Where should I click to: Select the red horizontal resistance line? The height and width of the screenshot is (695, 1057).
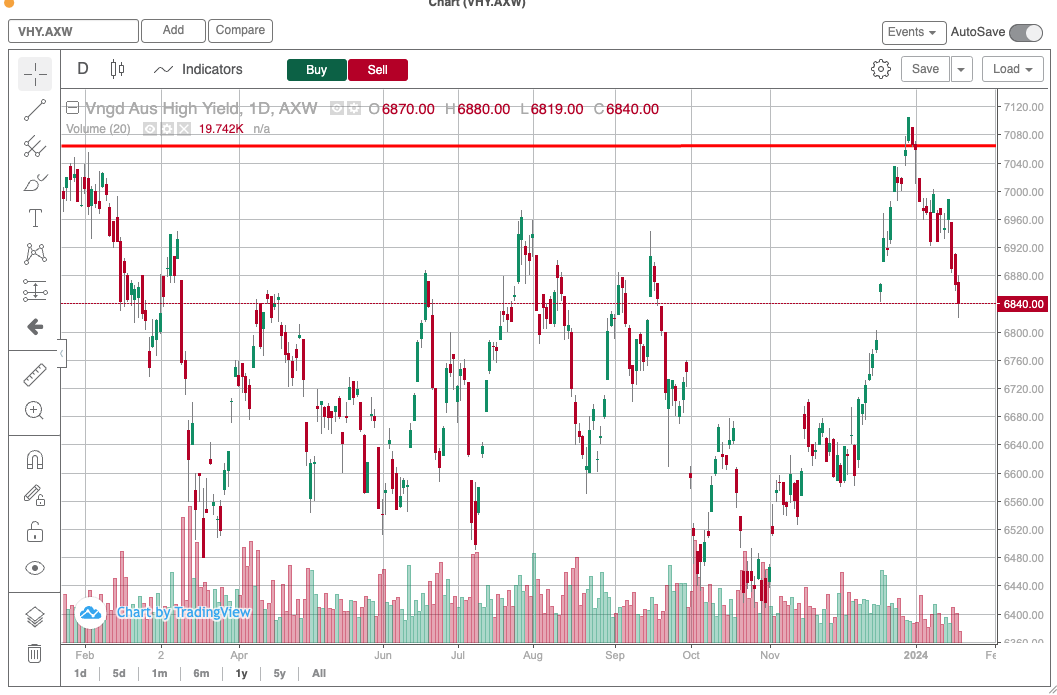coord(528,146)
